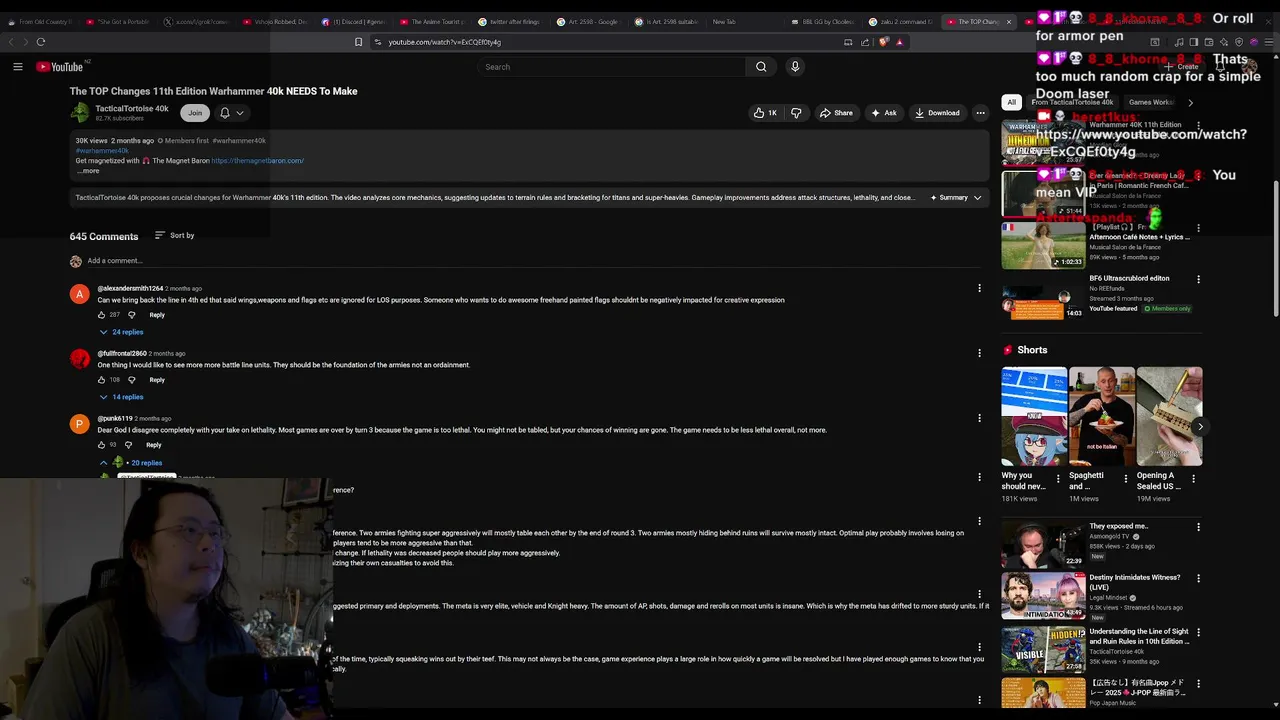This screenshot has width=1280, height=720.
Task: Download the video
Action: tap(937, 113)
